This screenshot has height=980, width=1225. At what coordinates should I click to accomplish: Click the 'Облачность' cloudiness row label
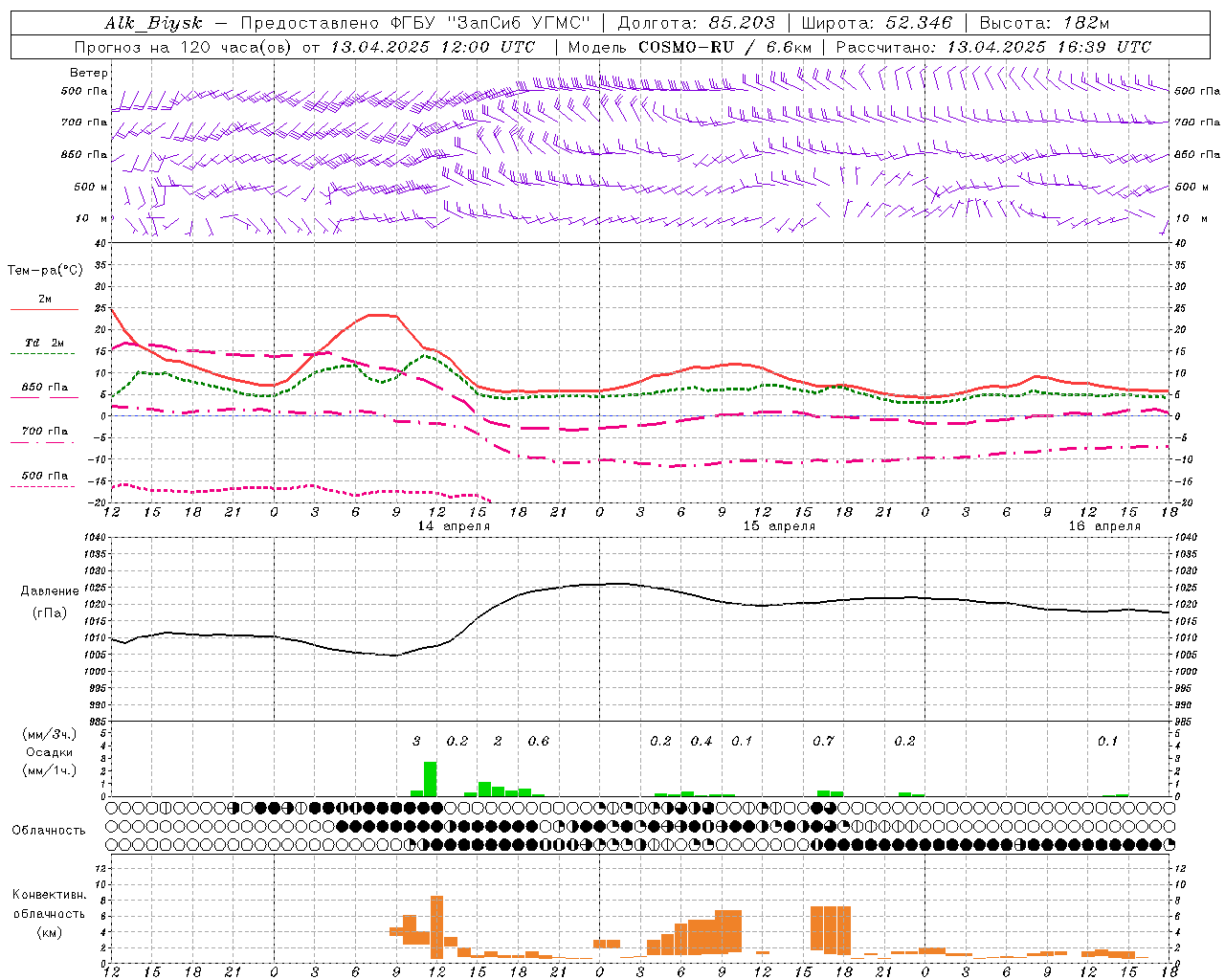click(x=49, y=831)
